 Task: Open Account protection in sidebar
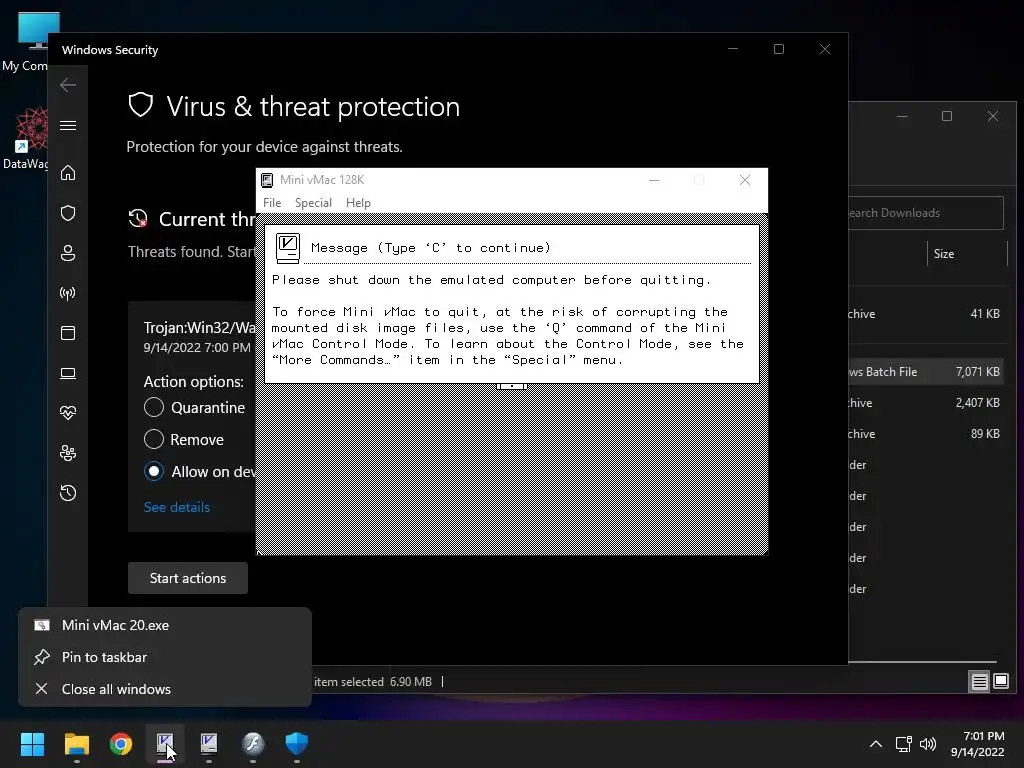68,253
